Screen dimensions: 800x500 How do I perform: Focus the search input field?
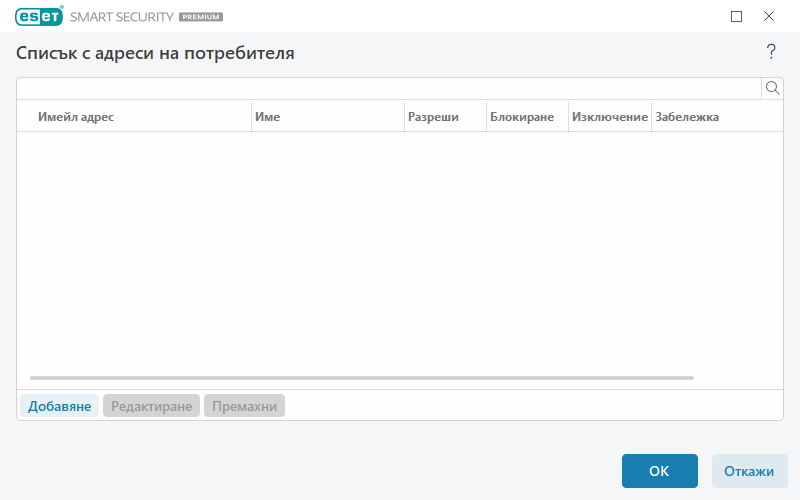click(389, 88)
